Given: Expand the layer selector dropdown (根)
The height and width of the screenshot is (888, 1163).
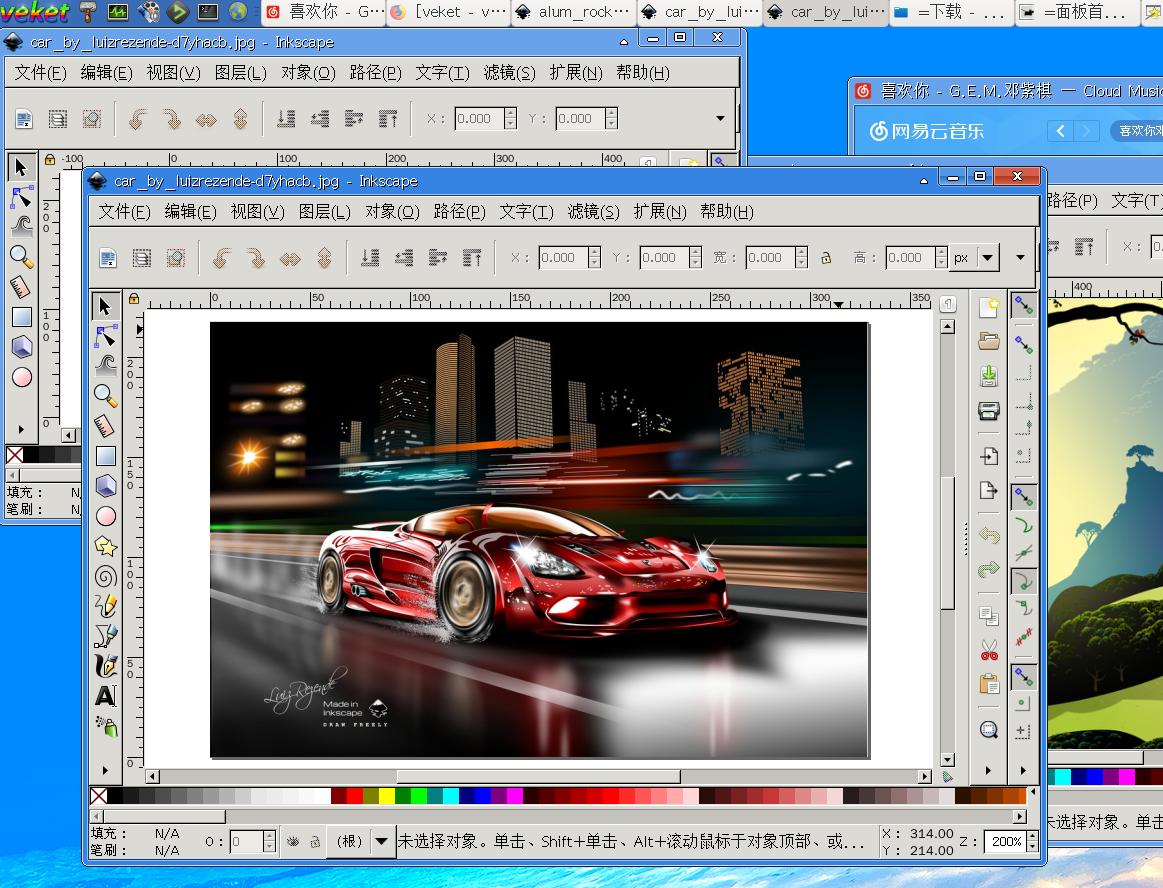Looking at the screenshot, I should tap(381, 842).
